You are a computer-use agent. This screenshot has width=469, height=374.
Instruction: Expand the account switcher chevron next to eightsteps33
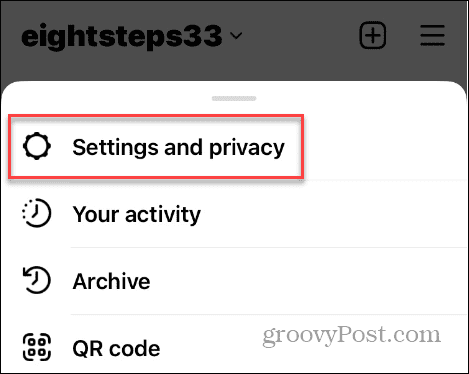tap(236, 36)
